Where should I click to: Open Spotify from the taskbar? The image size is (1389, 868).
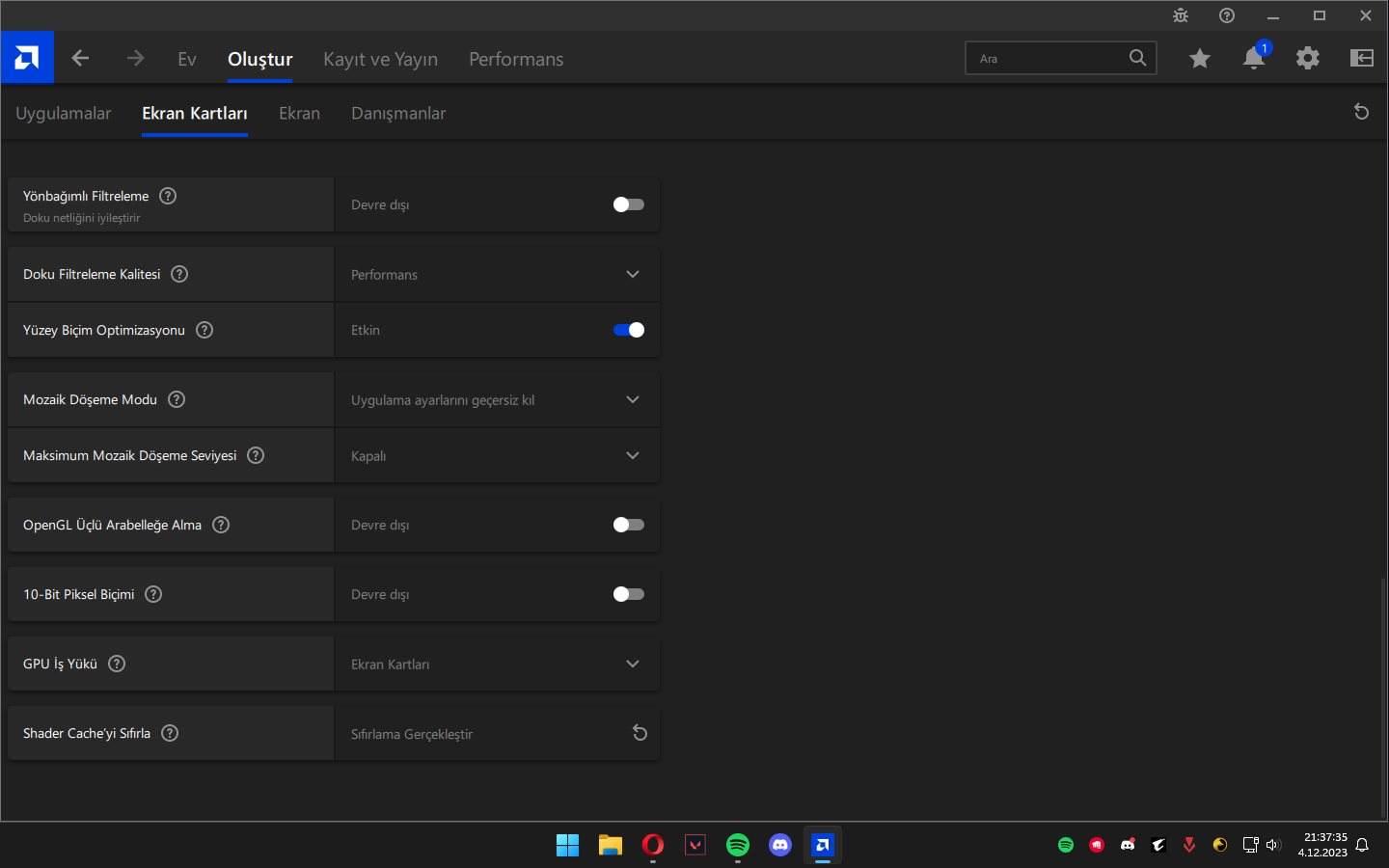pos(738,845)
